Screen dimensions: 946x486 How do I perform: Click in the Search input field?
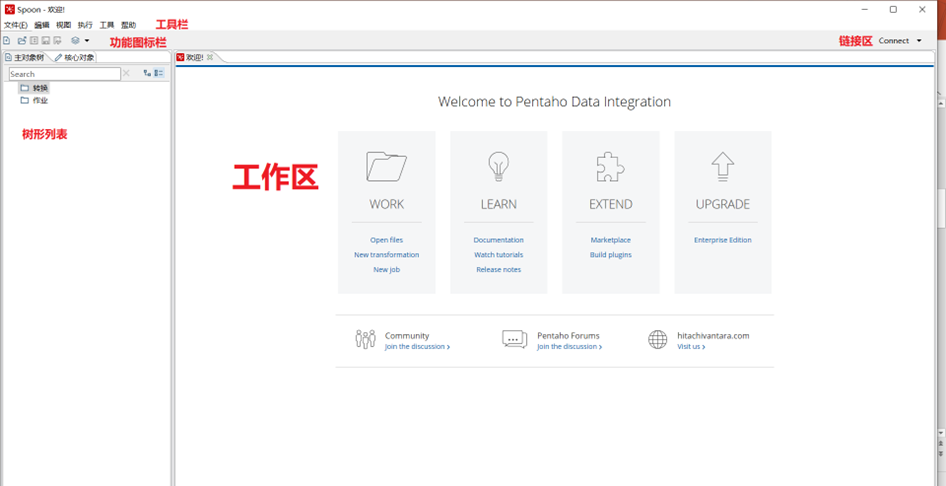tap(64, 74)
